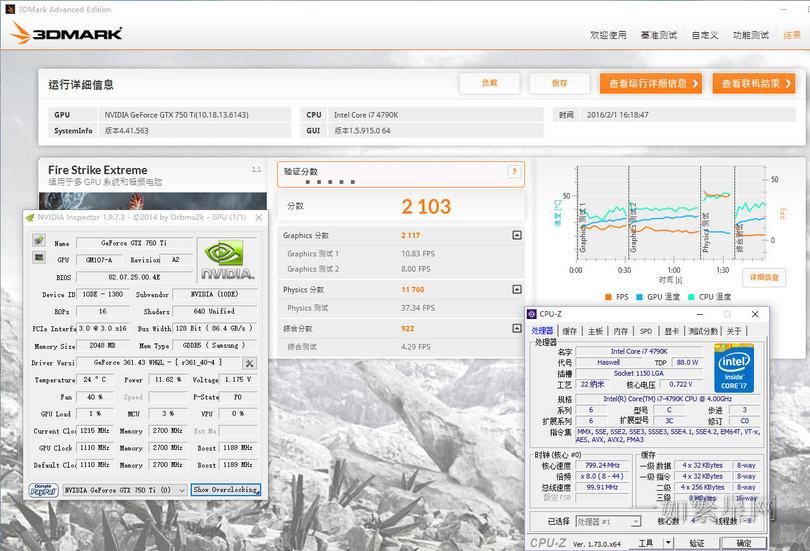Click the PayPal Donate icon in NVIDIA Inspector

click(43, 490)
